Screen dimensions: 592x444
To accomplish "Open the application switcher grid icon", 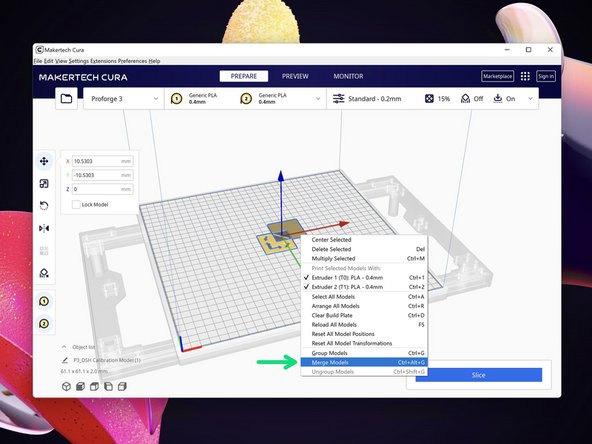I will tap(525, 76).
